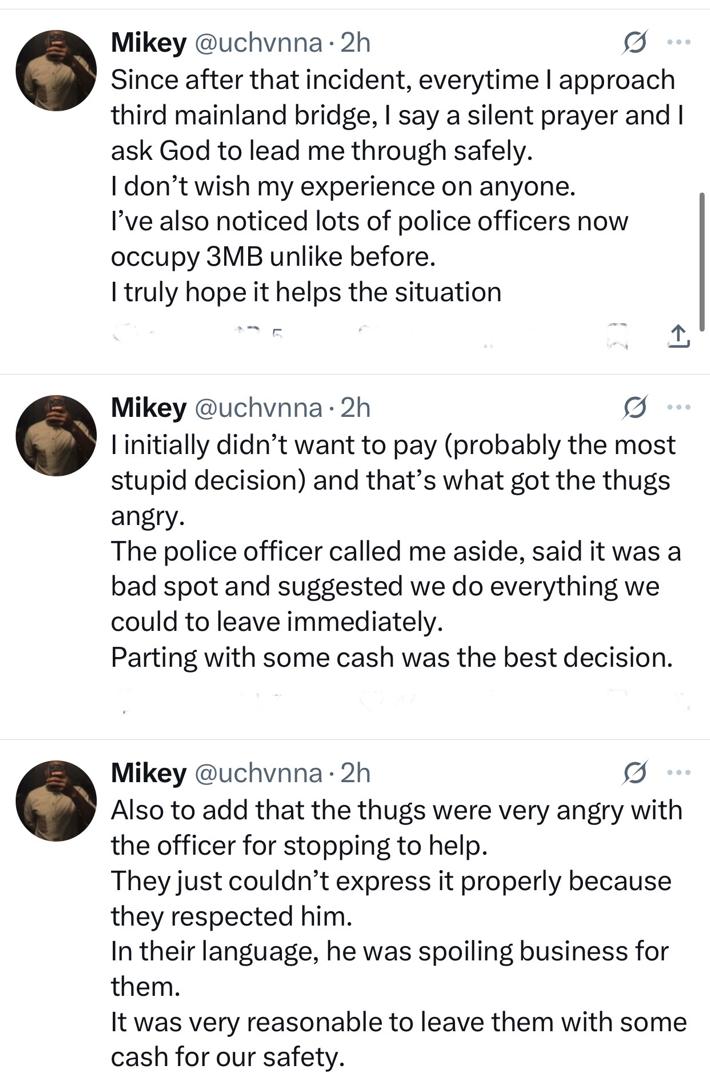Viewport: 710px width, 1080px height.
Task: Bookmark the first tweet about third mainland bridge
Action: point(619,339)
